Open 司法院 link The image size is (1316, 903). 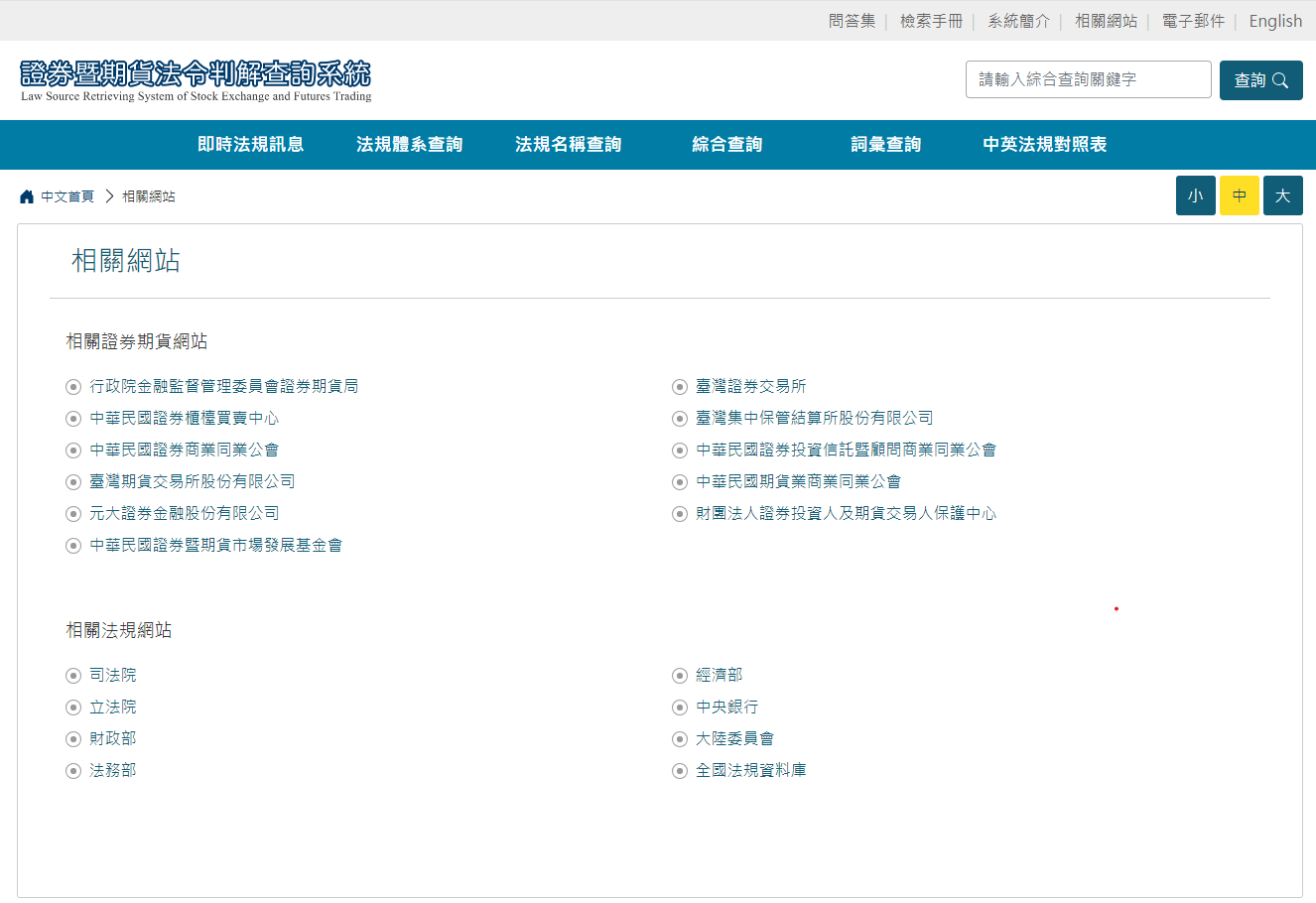pyautogui.click(x=113, y=675)
